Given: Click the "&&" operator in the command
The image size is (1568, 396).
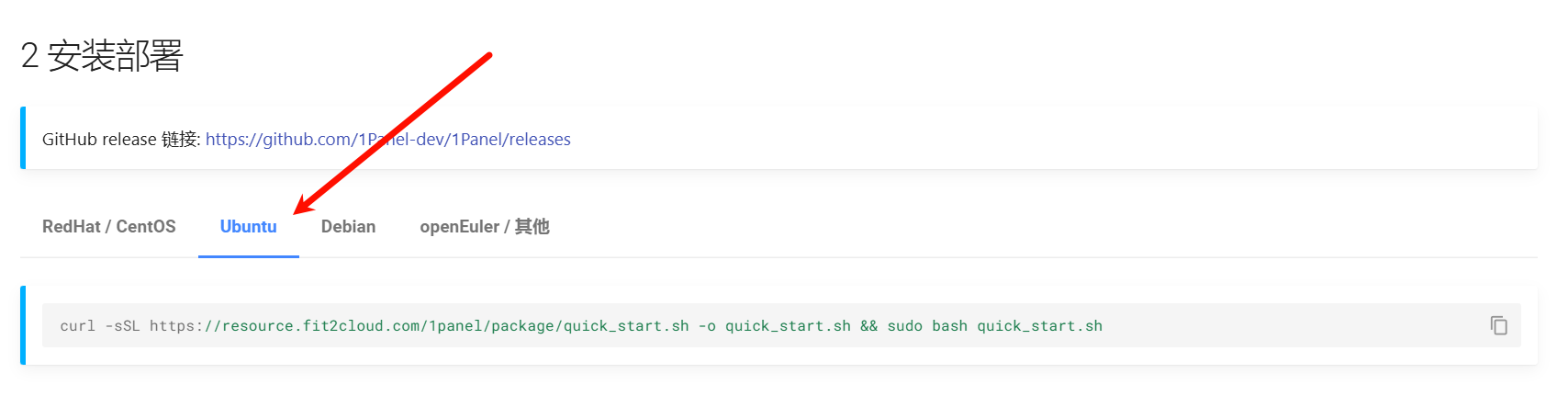Looking at the screenshot, I should pyautogui.click(x=868, y=326).
